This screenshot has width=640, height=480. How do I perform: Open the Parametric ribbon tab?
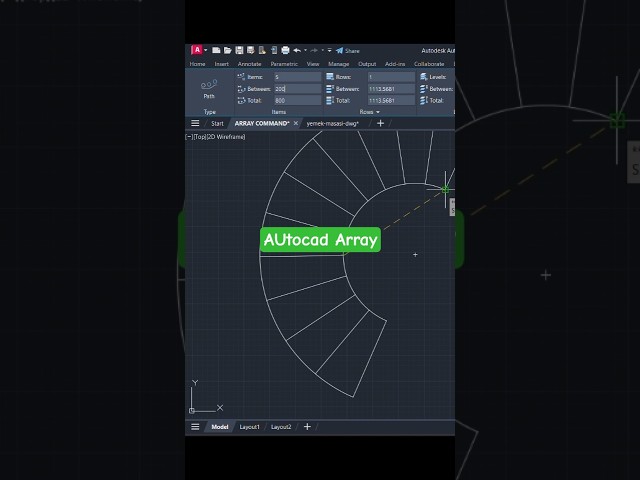pos(284,64)
